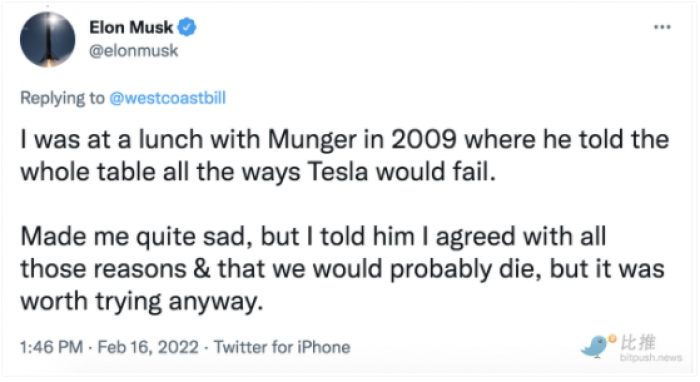Click the blue verified checkmark badge
Screen dimensions: 700x382
[x=187, y=27]
